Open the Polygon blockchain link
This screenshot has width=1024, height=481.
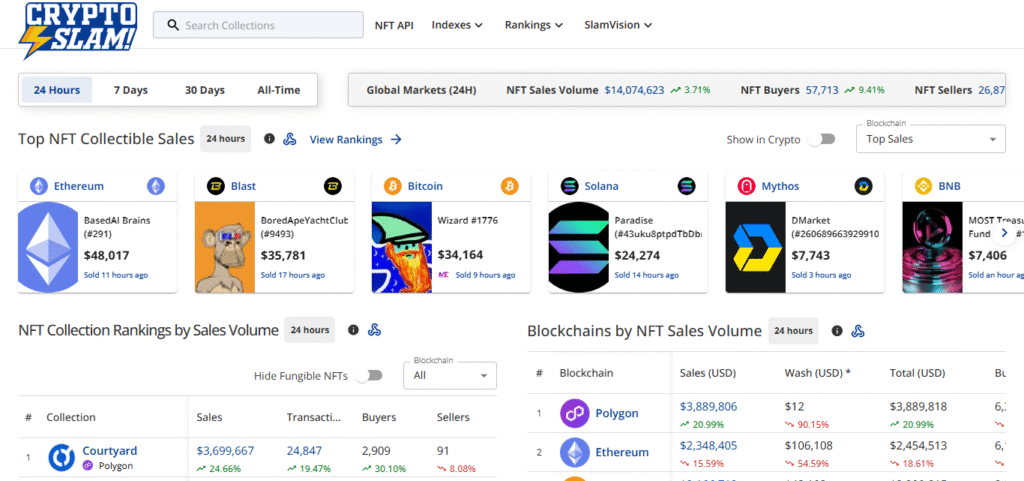click(x=617, y=413)
